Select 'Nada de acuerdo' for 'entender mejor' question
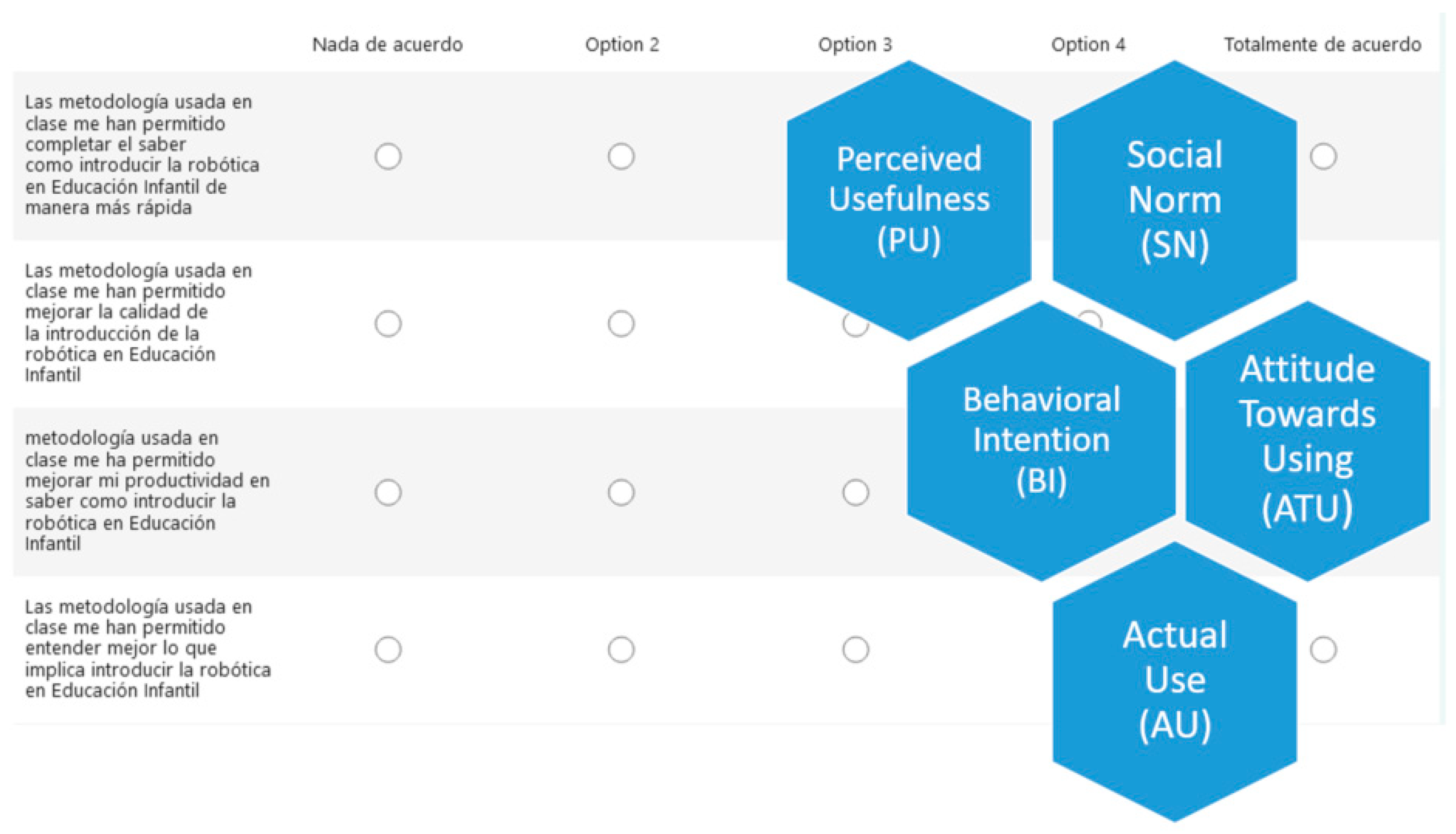Image resolution: width=1456 pixels, height=834 pixels. [388, 649]
